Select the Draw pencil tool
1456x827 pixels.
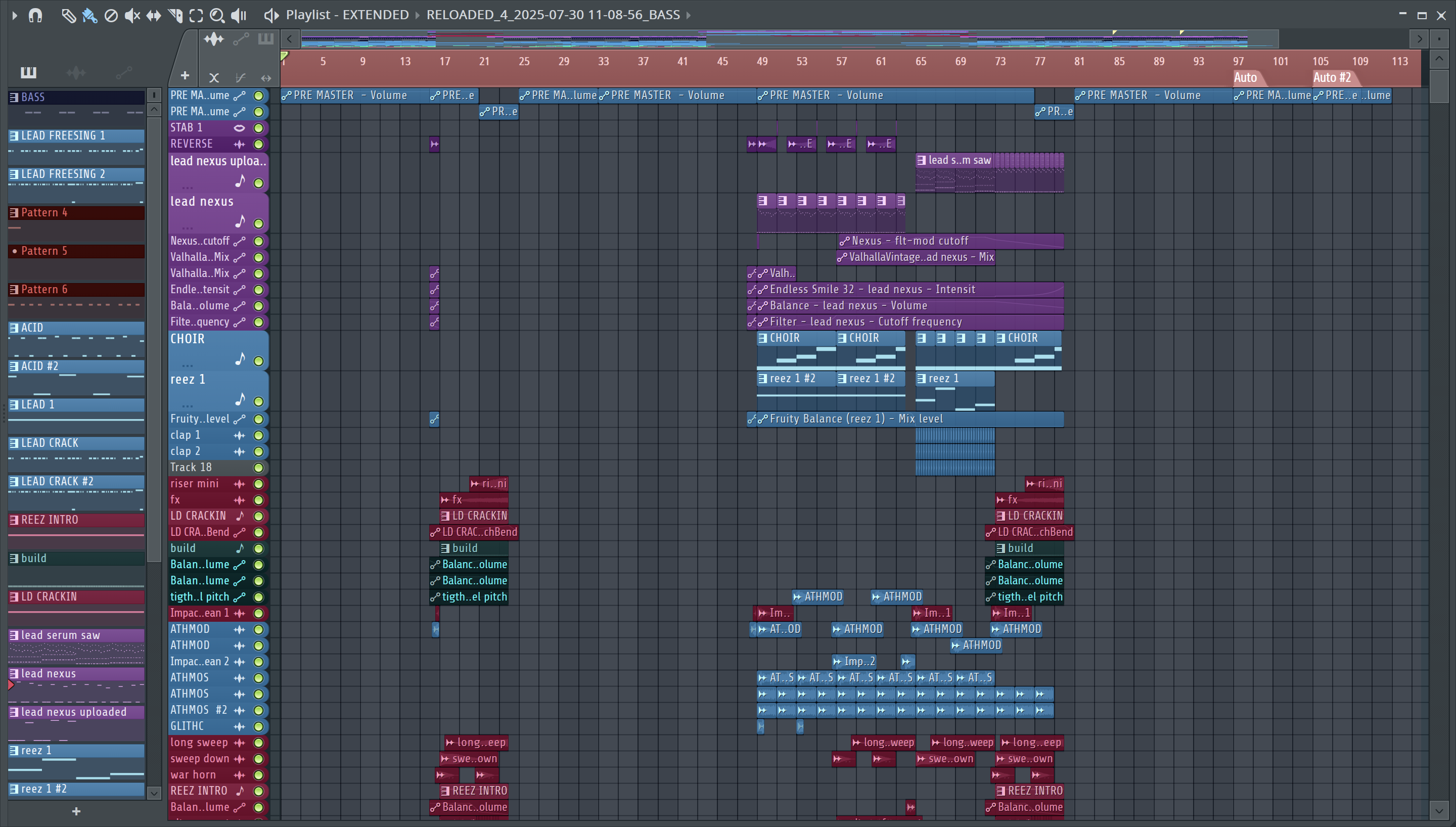coord(68,15)
